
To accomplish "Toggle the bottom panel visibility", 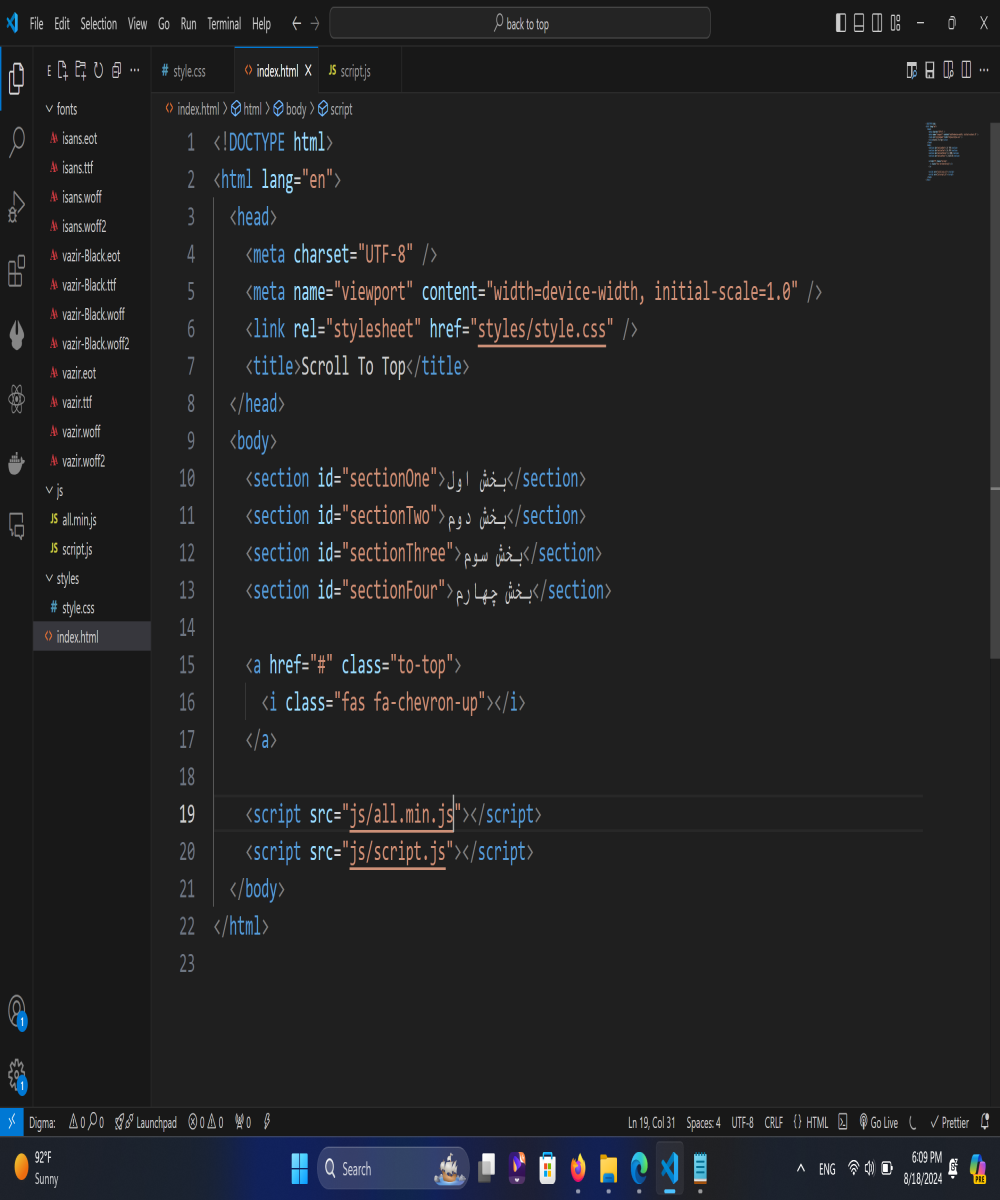I will (x=859, y=23).
